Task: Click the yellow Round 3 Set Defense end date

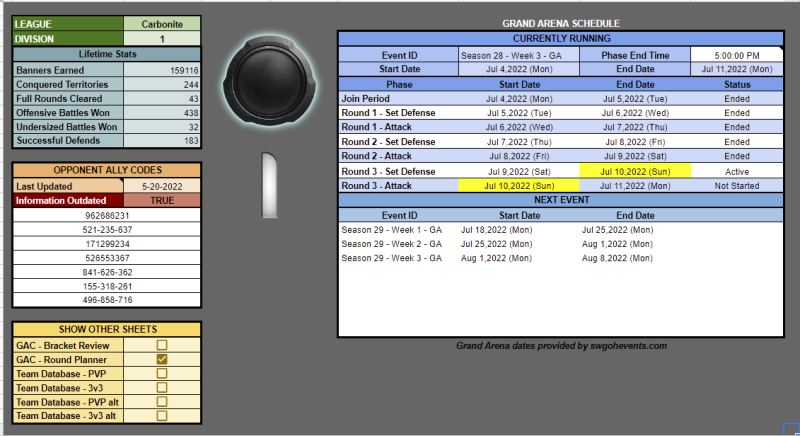Action: click(638, 171)
